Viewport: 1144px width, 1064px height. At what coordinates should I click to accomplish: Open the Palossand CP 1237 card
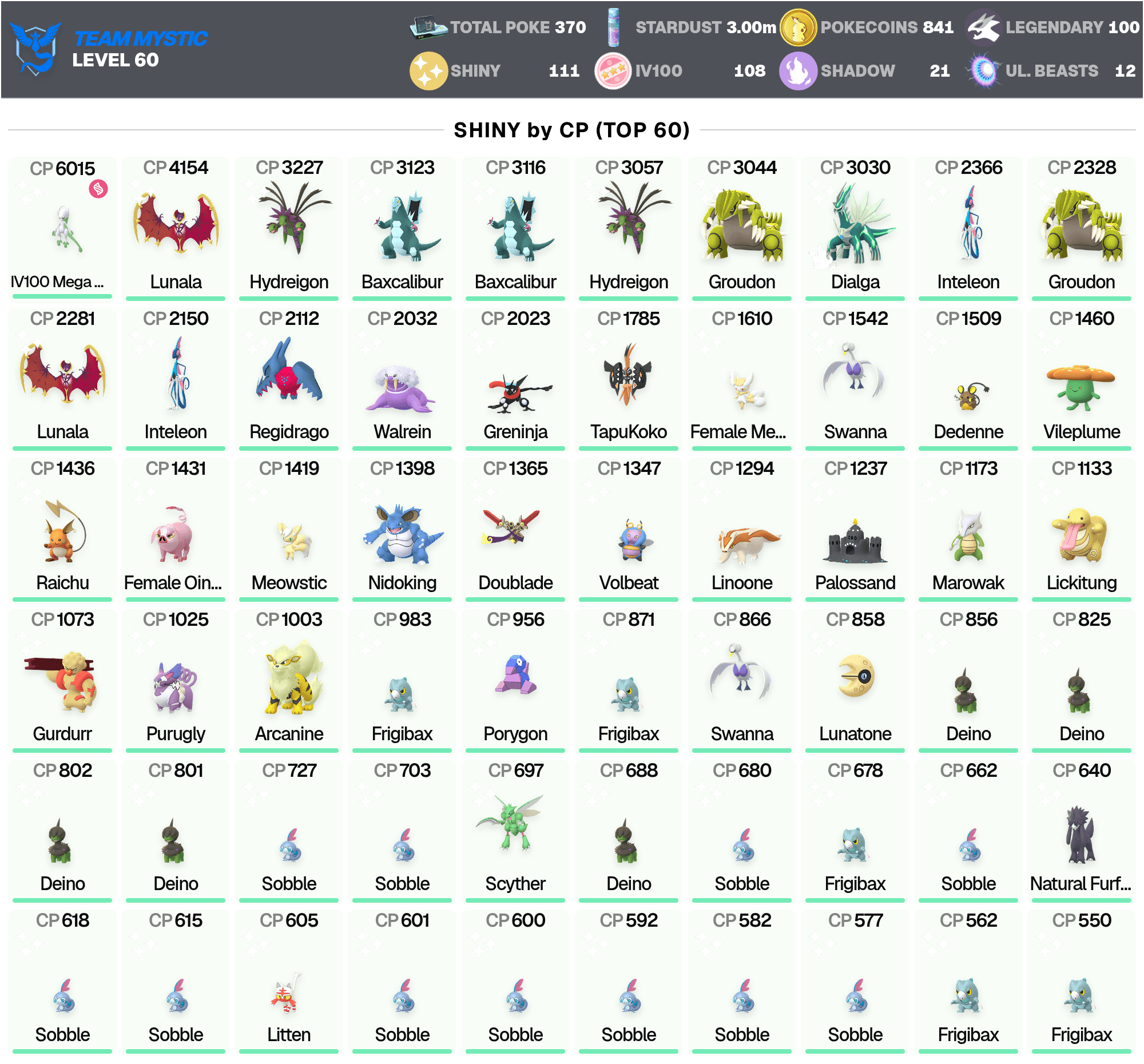(x=855, y=529)
